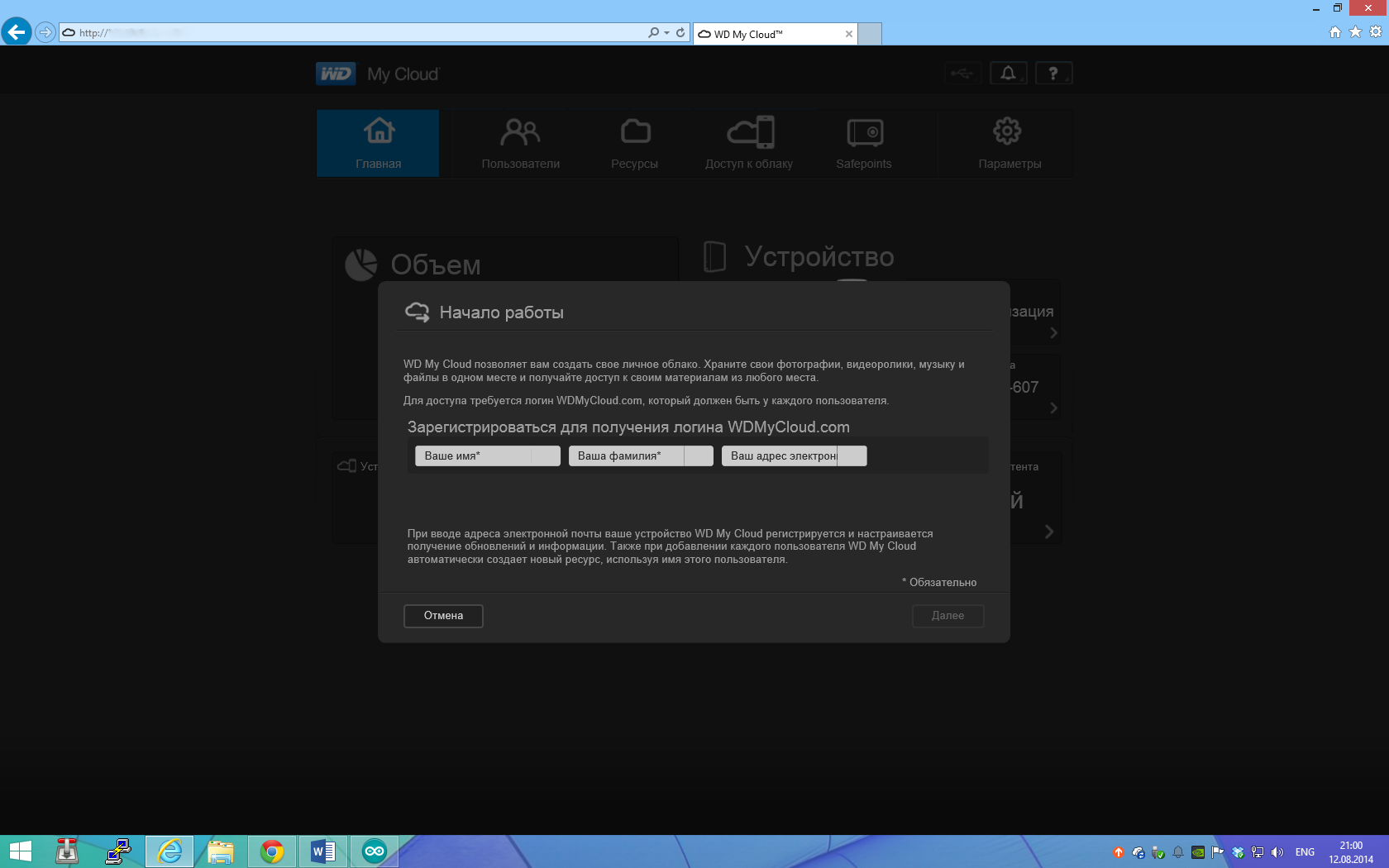Click the Action Center flag tray icon
1389x868 pixels.
(x=1218, y=852)
